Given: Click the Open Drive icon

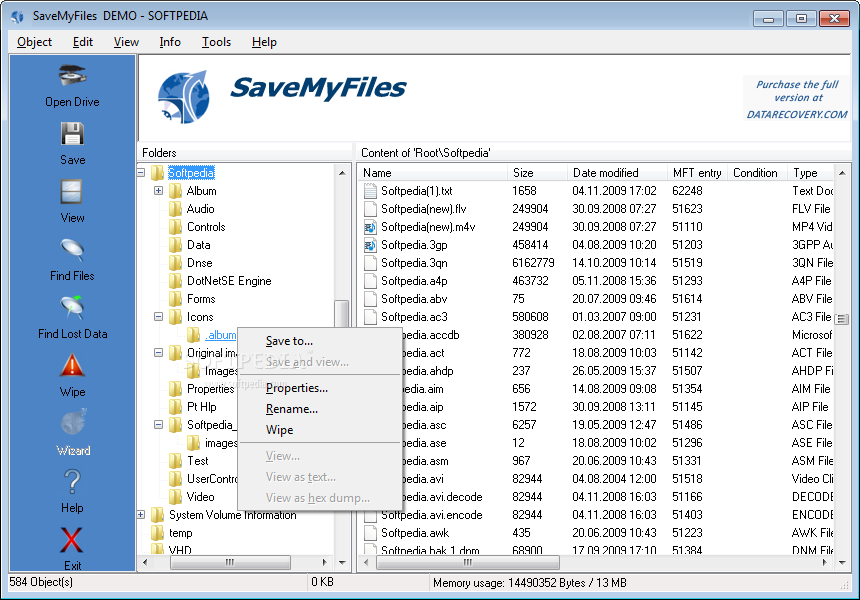Looking at the screenshot, I should pos(72,76).
